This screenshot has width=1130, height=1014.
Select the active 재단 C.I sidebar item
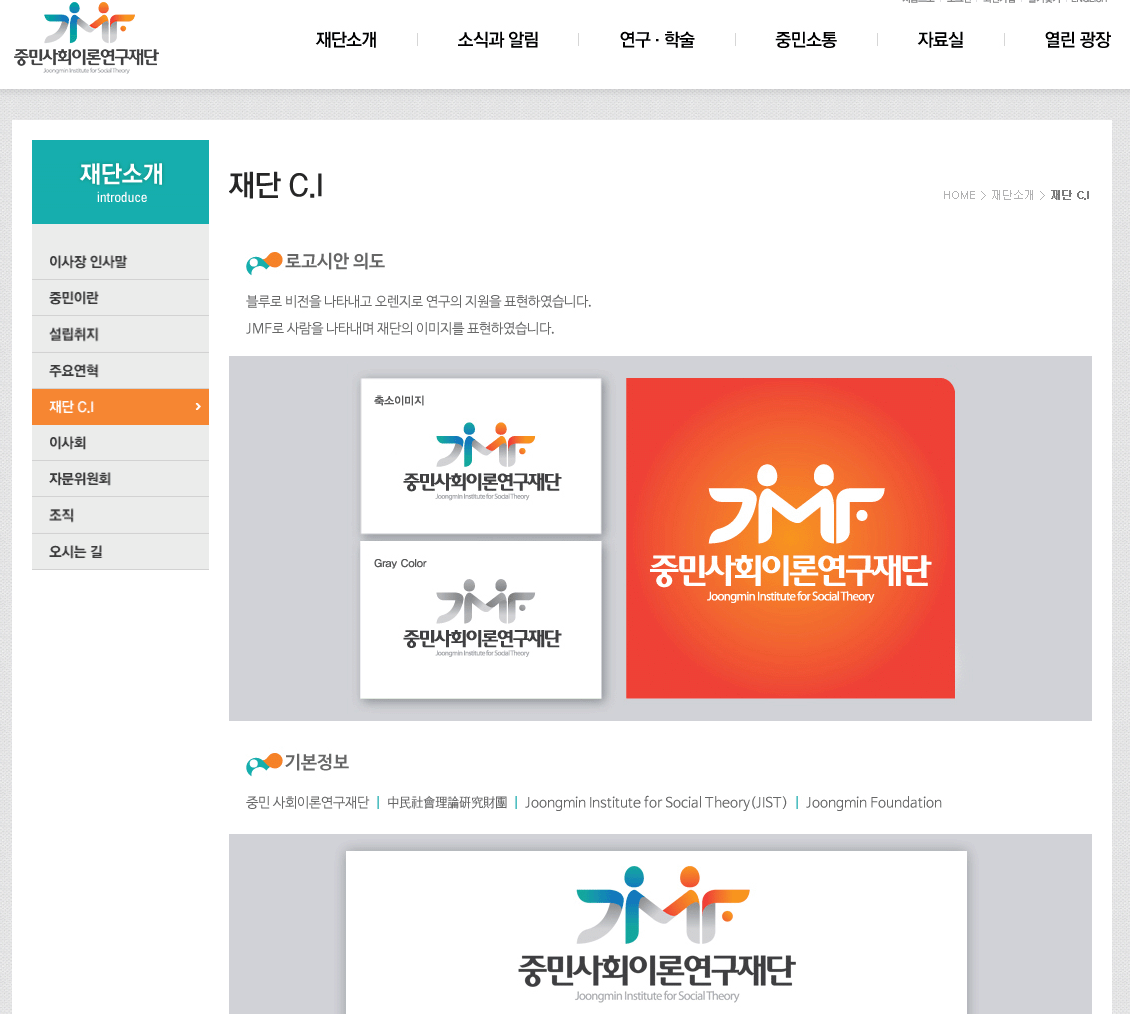coord(120,406)
